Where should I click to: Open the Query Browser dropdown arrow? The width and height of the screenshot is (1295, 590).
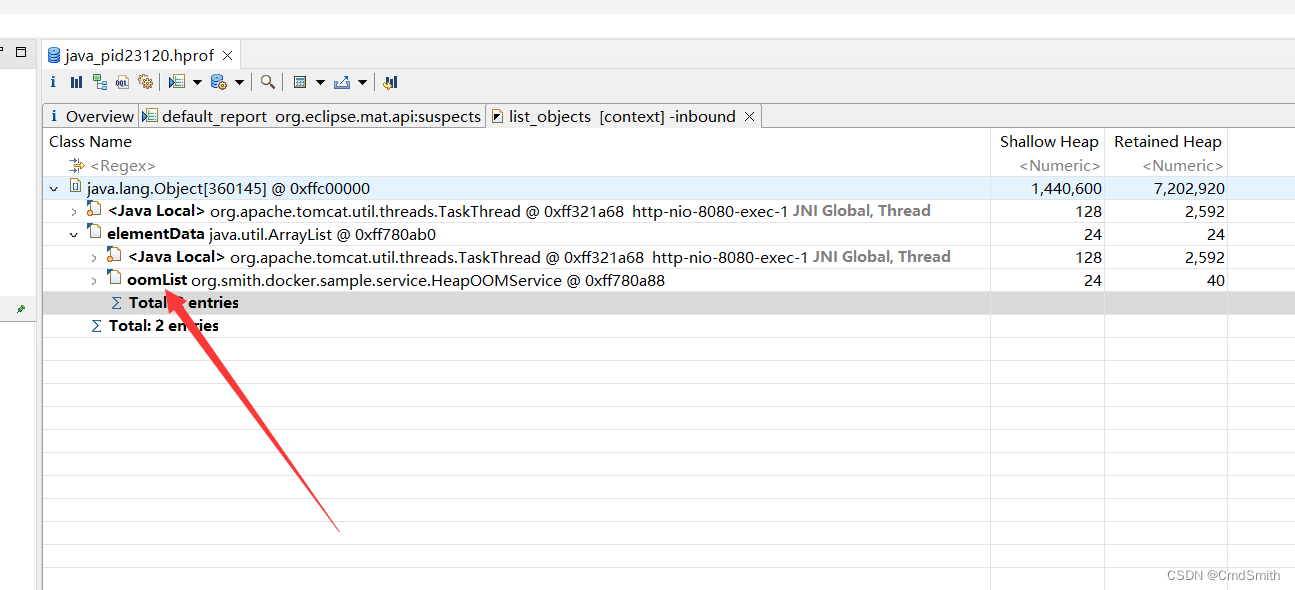[240, 82]
